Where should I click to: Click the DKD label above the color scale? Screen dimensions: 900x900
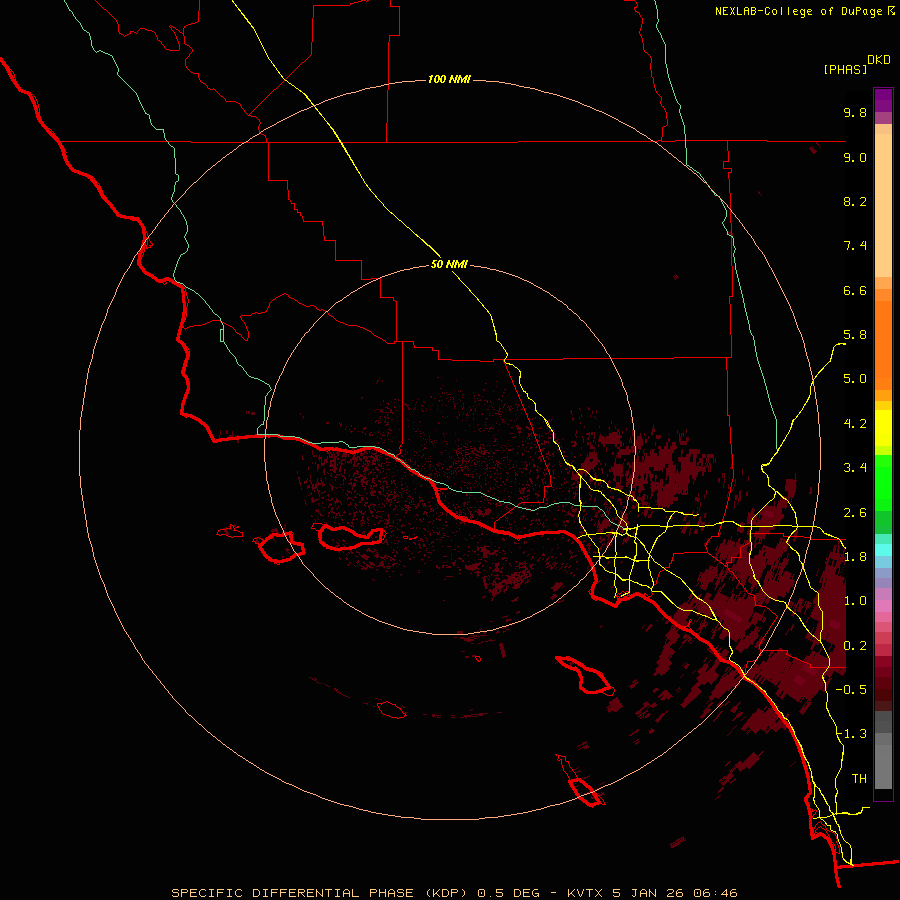pos(879,60)
